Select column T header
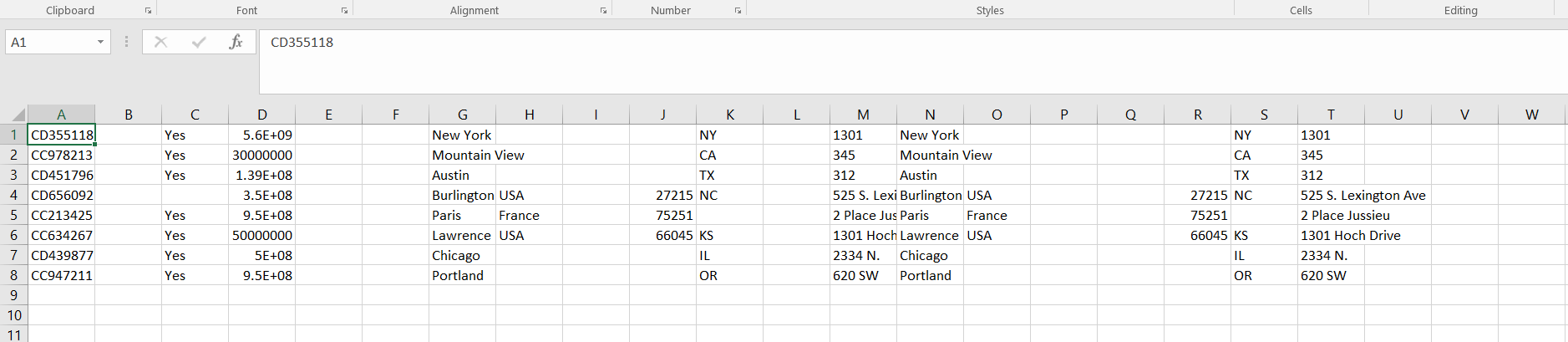 click(x=1331, y=115)
